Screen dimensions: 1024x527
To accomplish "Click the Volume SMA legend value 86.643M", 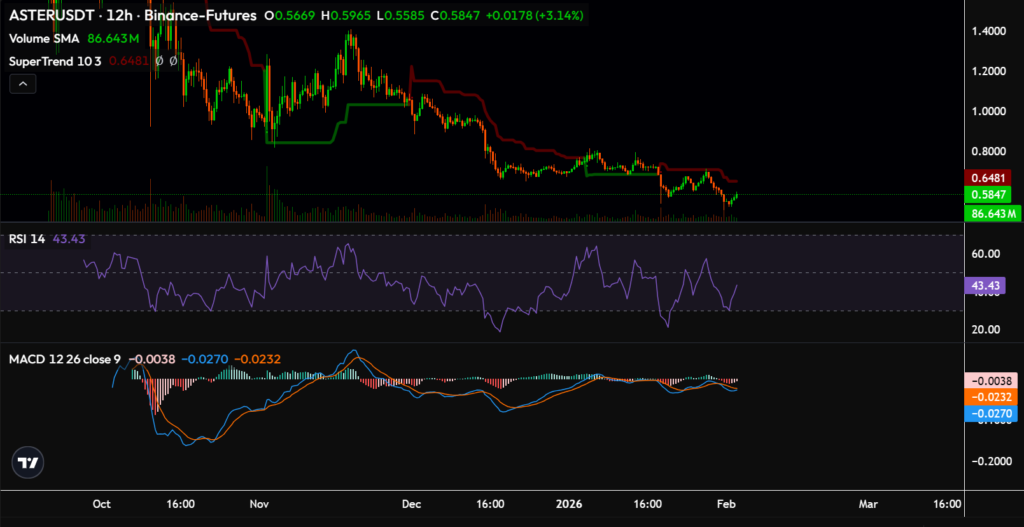I will 114,39.
